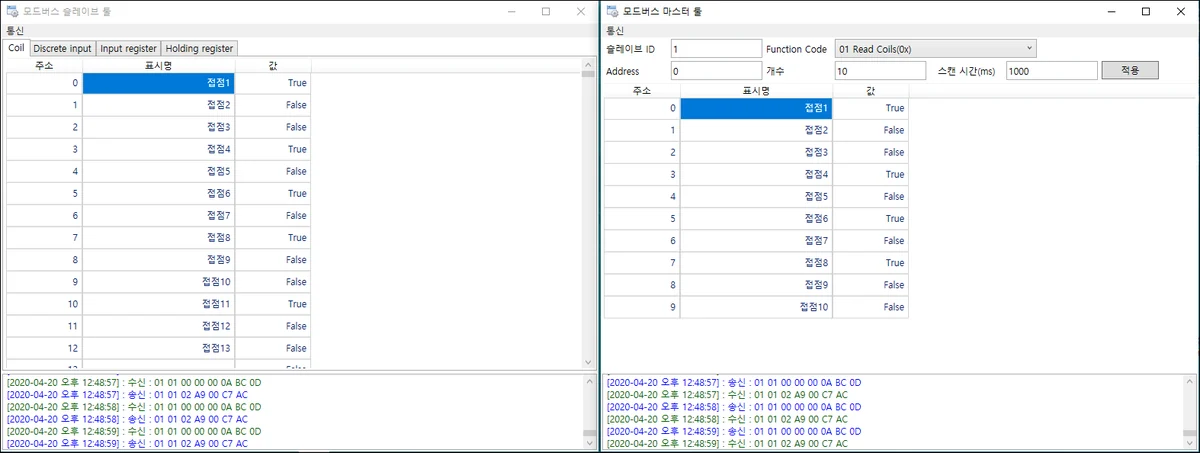The height and width of the screenshot is (453, 1200).
Task: Select 접점4 row in master tool
Action: click(757, 174)
